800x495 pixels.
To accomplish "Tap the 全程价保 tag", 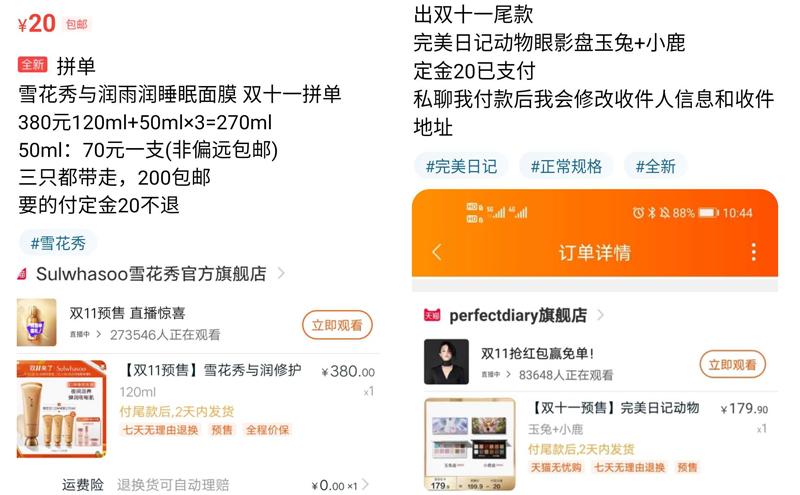I will [267, 430].
